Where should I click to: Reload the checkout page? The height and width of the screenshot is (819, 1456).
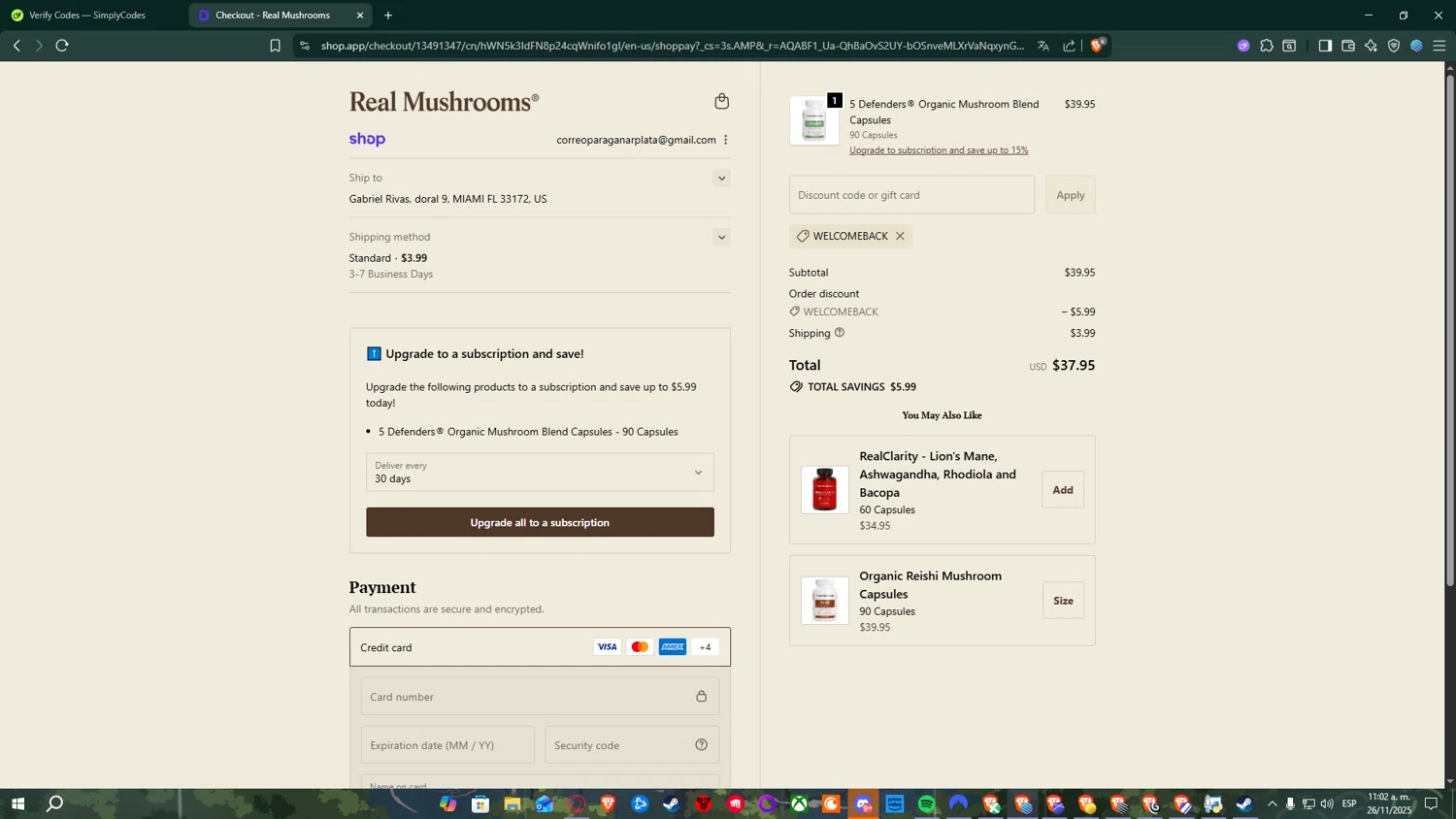(x=62, y=46)
